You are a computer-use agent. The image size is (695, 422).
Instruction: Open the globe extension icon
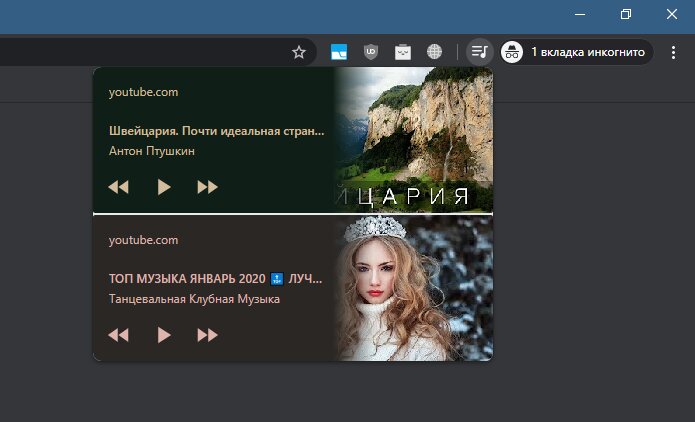pos(434,52)
